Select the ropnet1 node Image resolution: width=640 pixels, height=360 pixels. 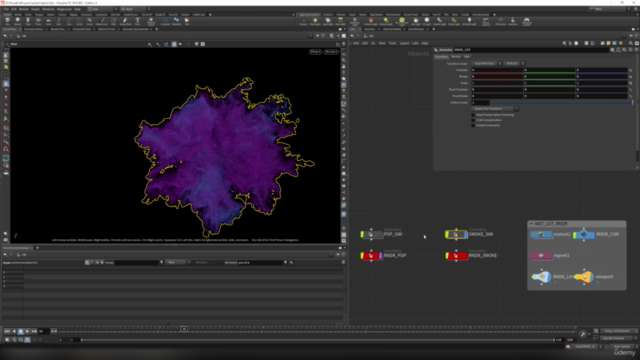[x=542, y=256]
